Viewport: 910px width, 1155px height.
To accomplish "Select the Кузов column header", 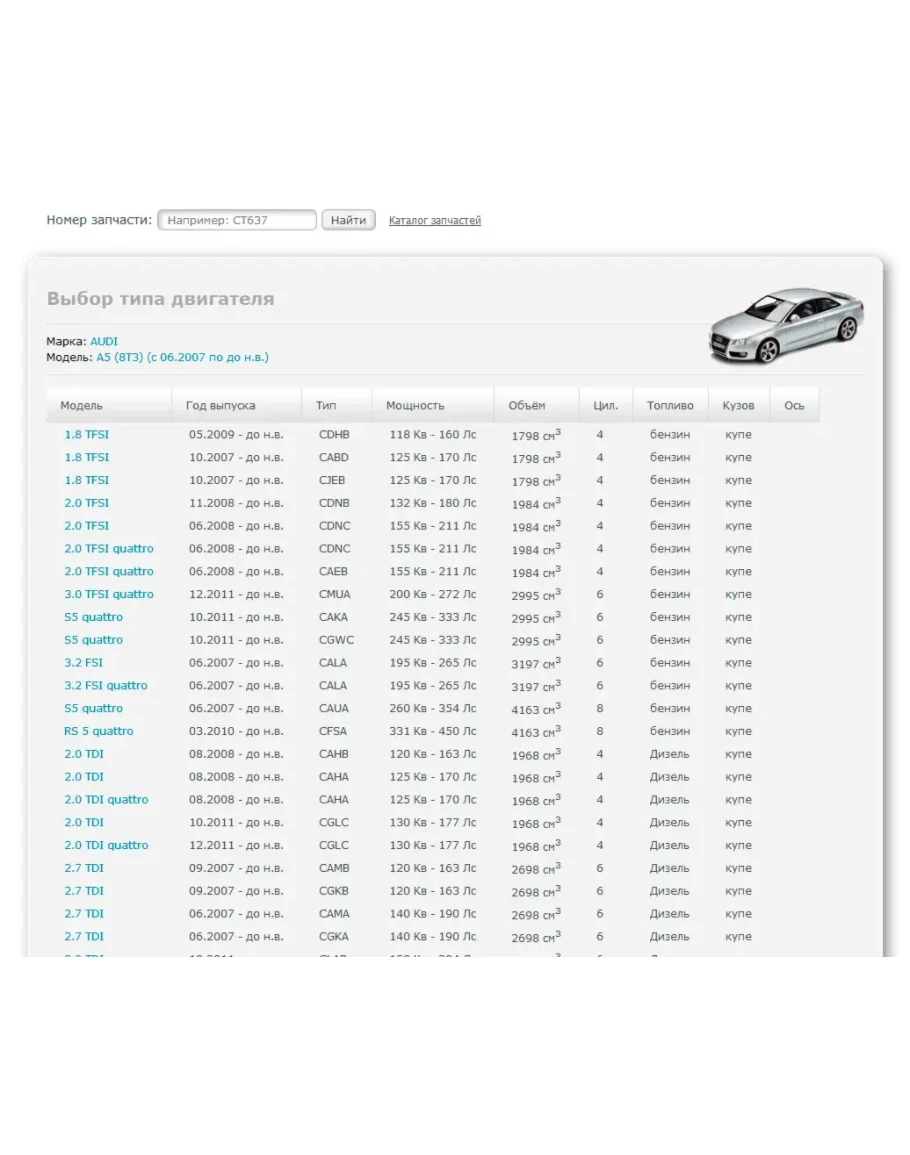I will tap(738, 406).
